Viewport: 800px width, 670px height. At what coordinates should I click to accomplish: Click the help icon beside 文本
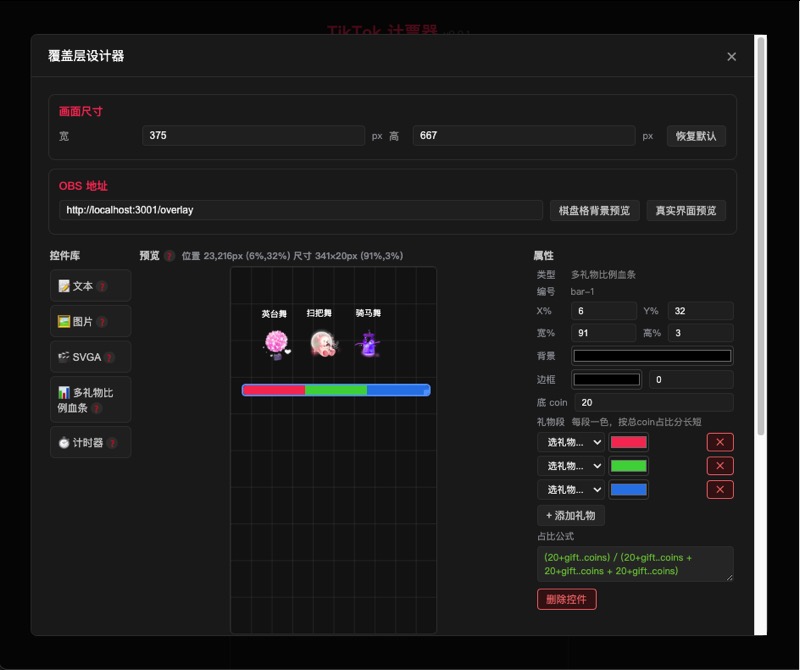point(103,286)
